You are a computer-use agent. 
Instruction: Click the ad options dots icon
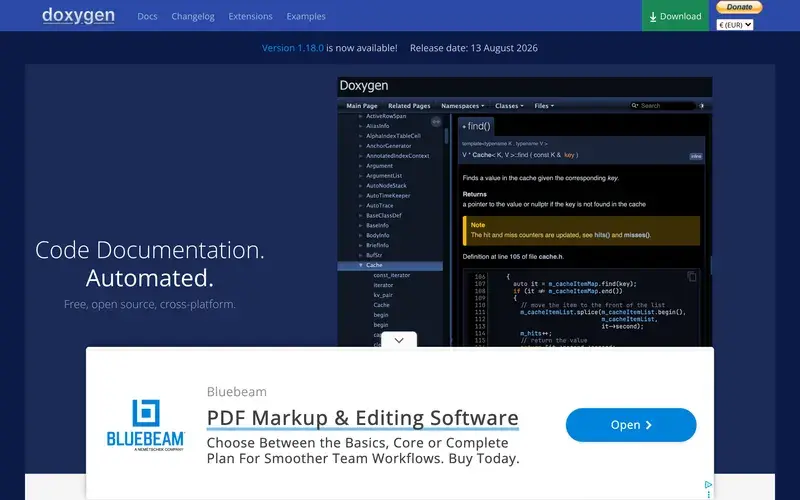708,494
